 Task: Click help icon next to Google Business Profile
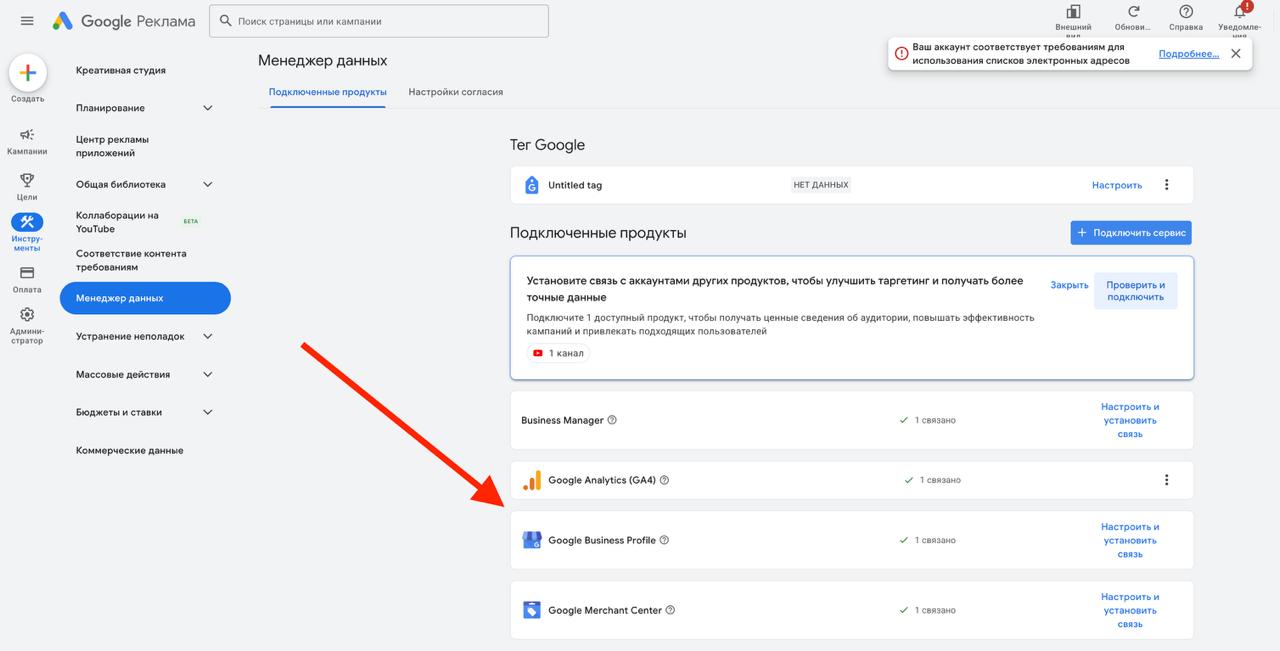[x=664, y=540]
